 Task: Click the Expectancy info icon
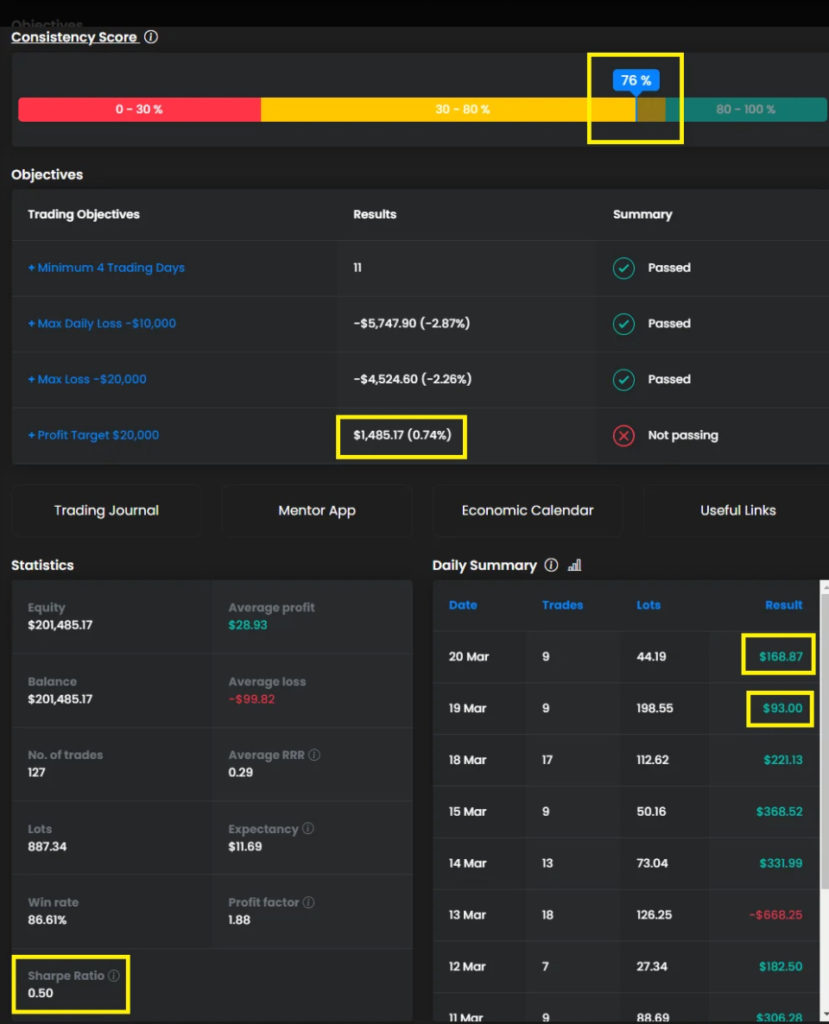tap(308, 829)
